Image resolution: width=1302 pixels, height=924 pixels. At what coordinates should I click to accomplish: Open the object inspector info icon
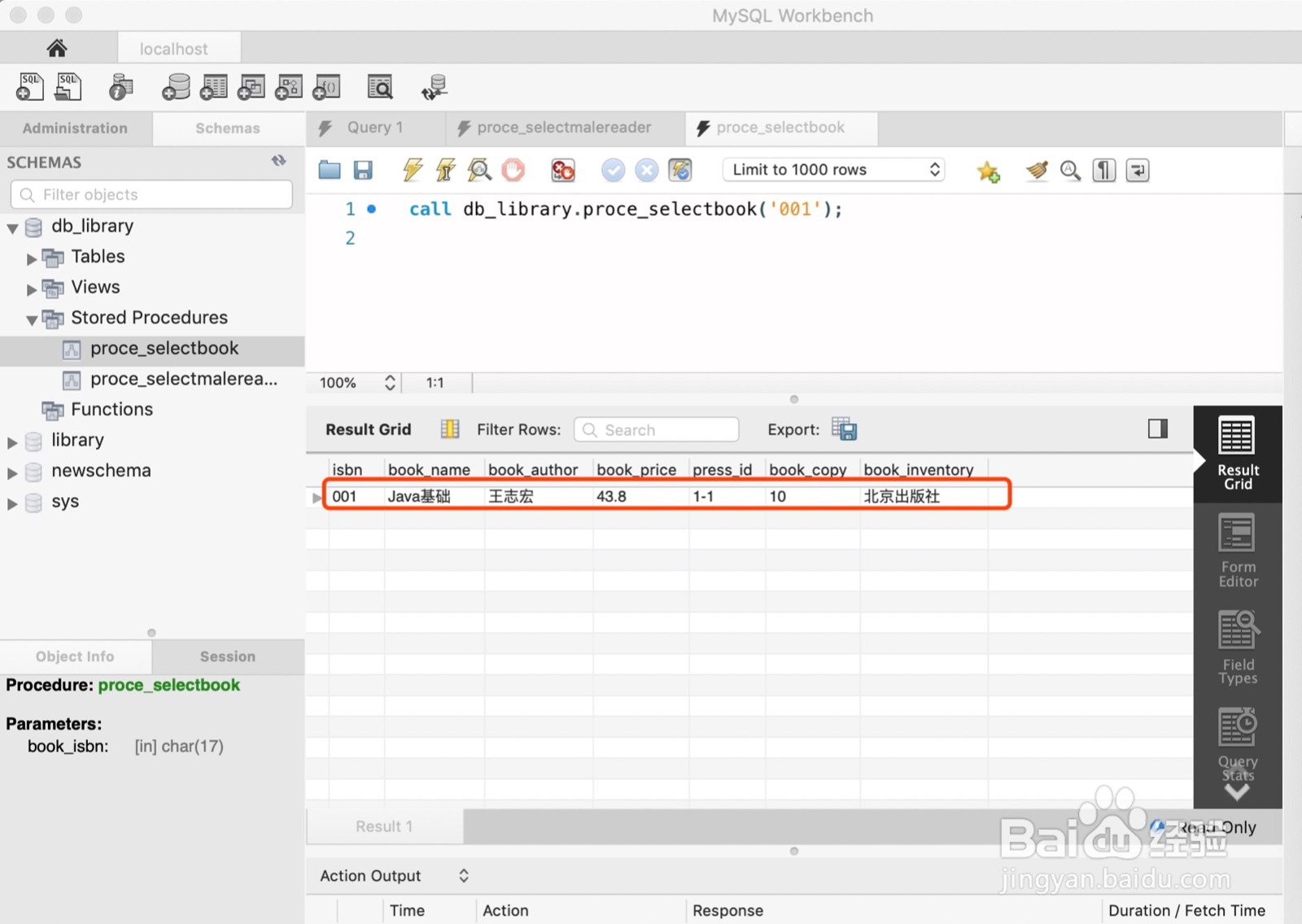tap(120, 86)
